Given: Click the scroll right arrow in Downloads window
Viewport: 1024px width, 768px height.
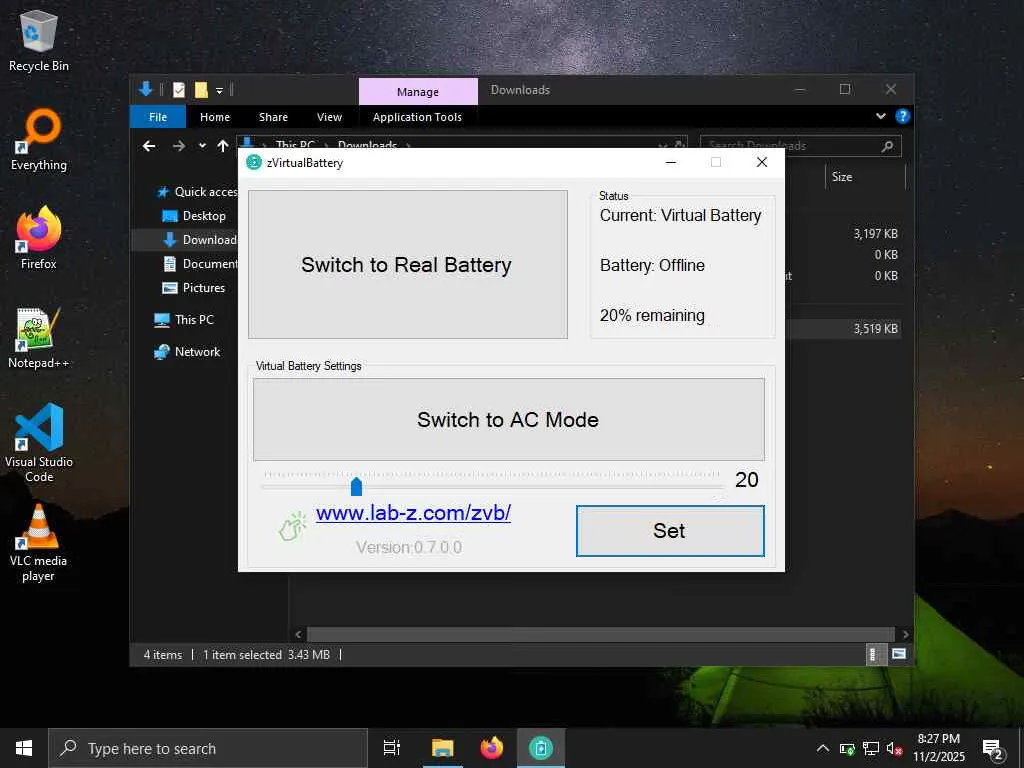Looking at the screenshot, I should pos(905,634).
